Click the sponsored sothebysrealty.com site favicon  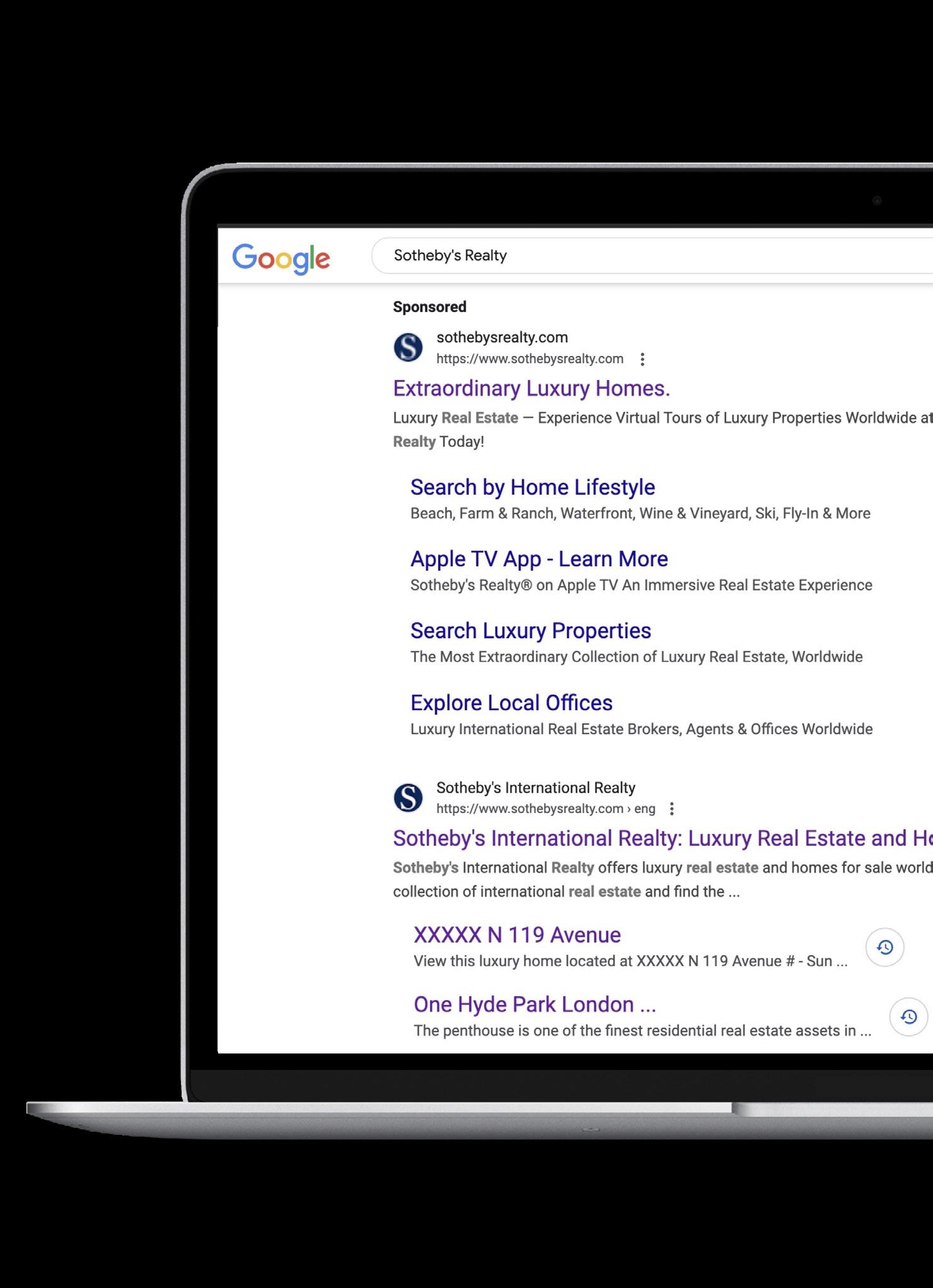point(408,347)
